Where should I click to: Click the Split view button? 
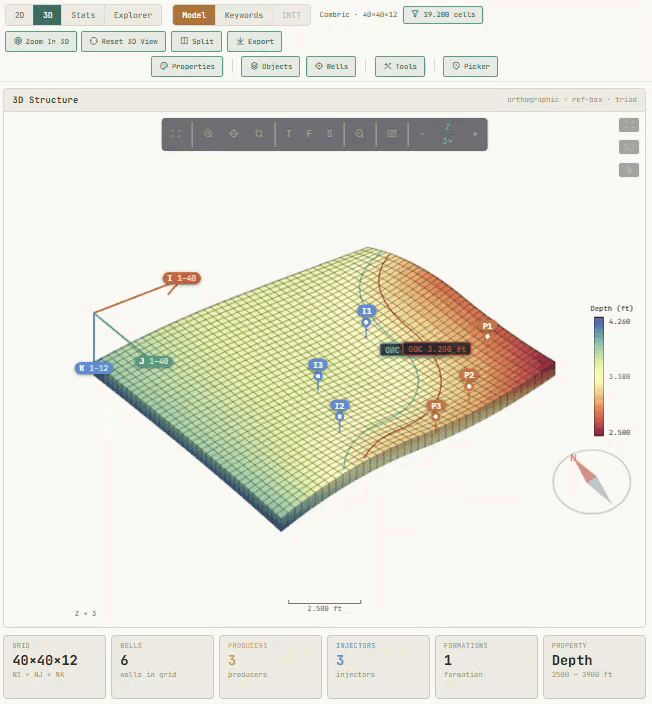click(x=196, y=41)
